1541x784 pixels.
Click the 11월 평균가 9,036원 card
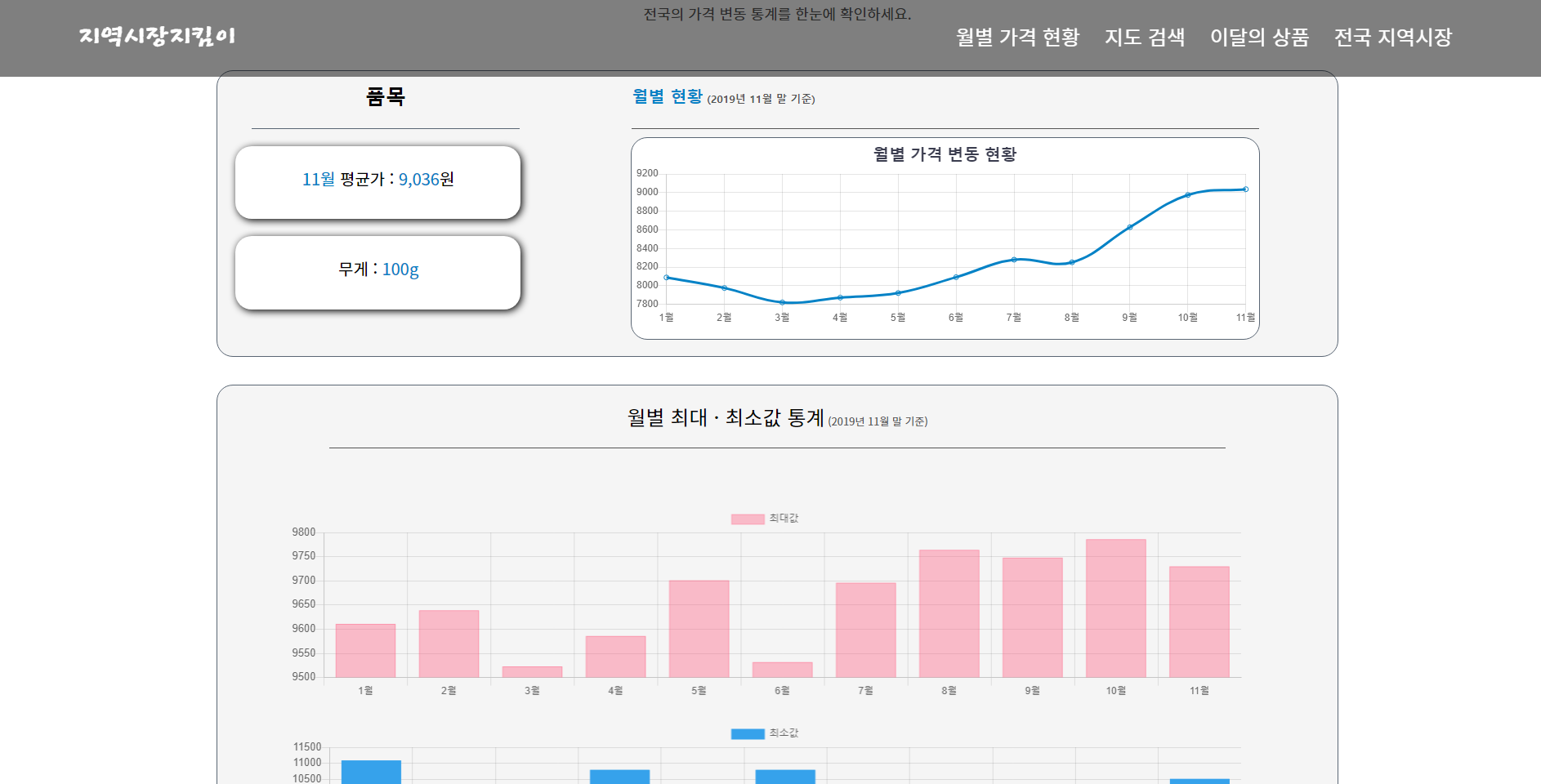coord(377,182)
